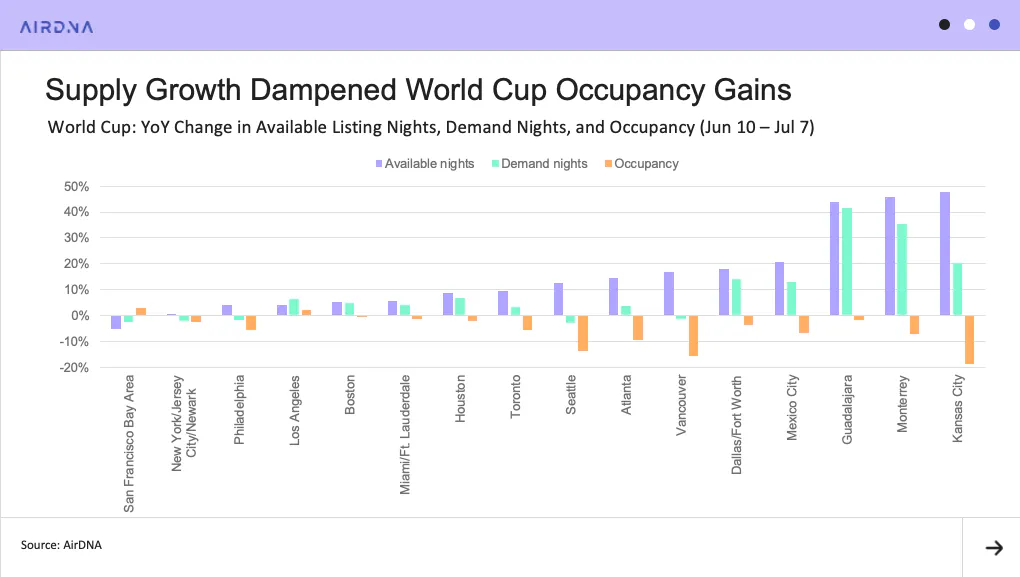Image resolution: width=1020 pixels, height=577 pixels.
Task: Click the Seattle occupancy bar
Action: click(583, 333)
